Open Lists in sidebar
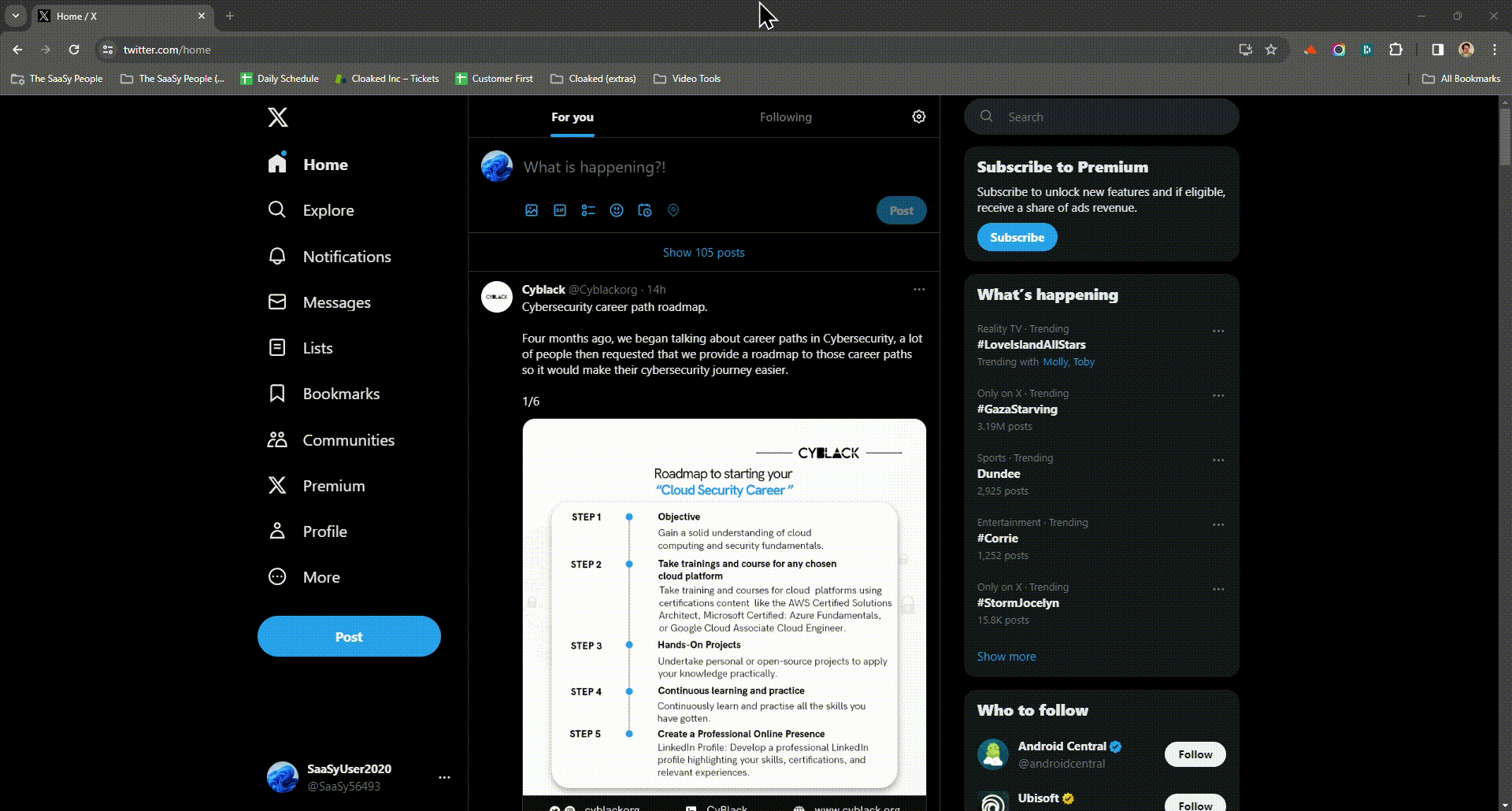Viewport: 1512px width, 811px height. [x=300, y=348]
